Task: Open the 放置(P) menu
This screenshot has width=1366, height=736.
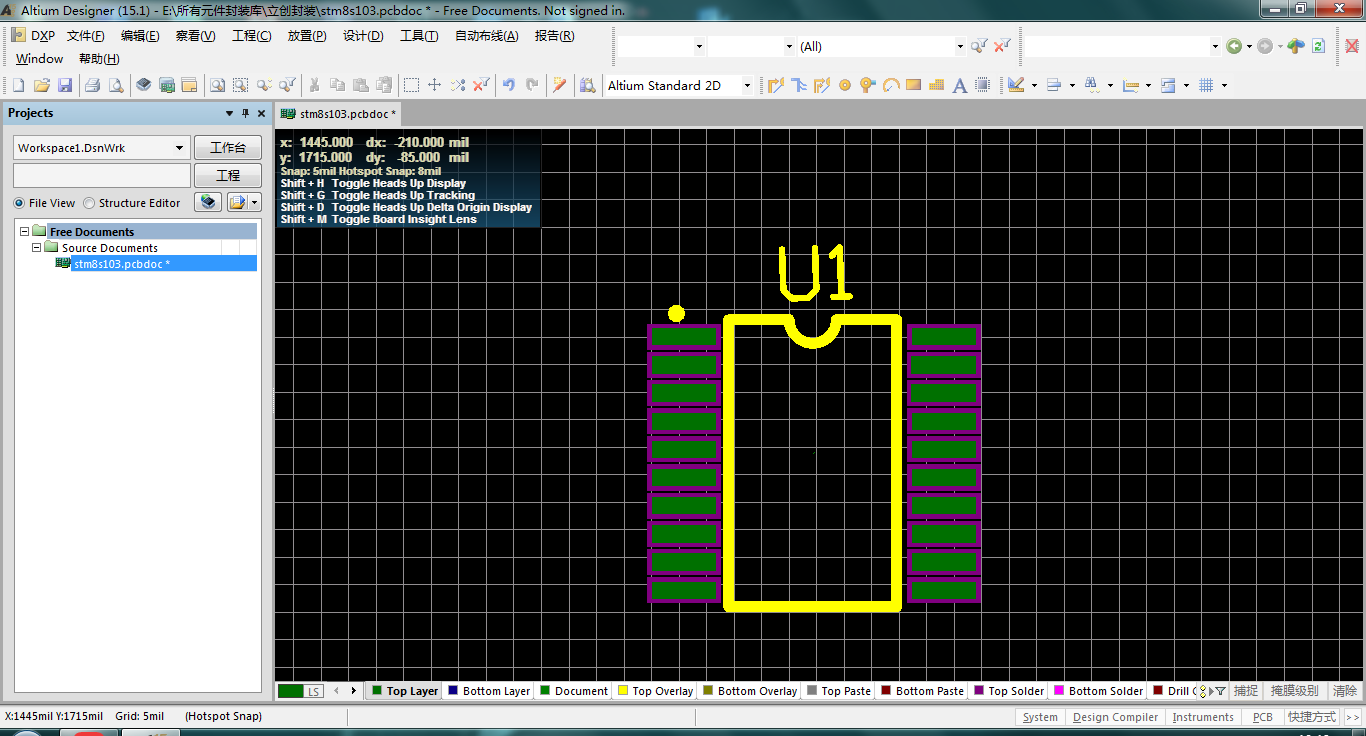Action: coord(307,36)
